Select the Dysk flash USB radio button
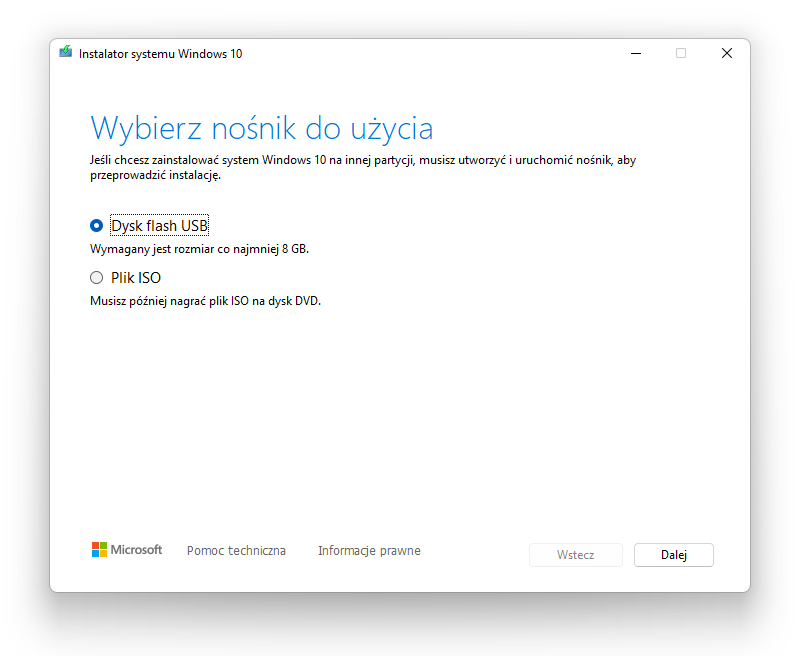This screenshot has height=656, width=795. (x=96, y=226)
